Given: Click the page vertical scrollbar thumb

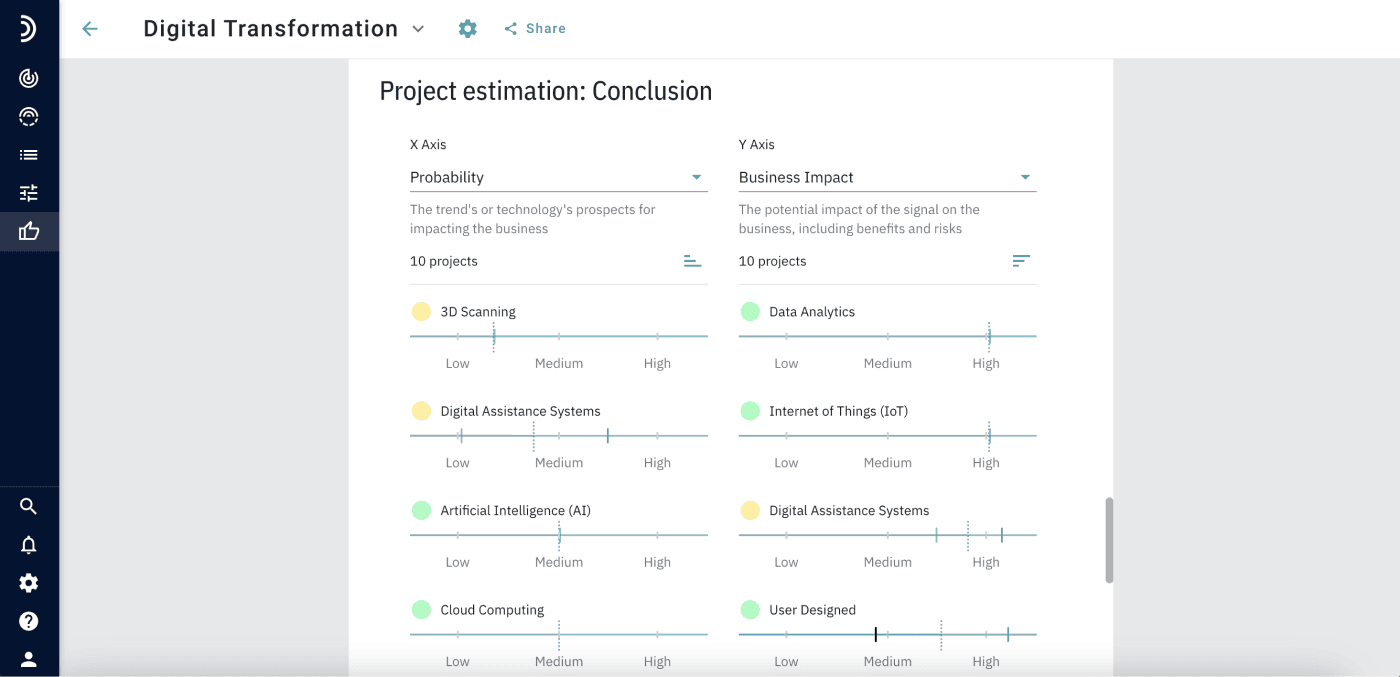Looking at the screenshot, I should point(1109,540).
